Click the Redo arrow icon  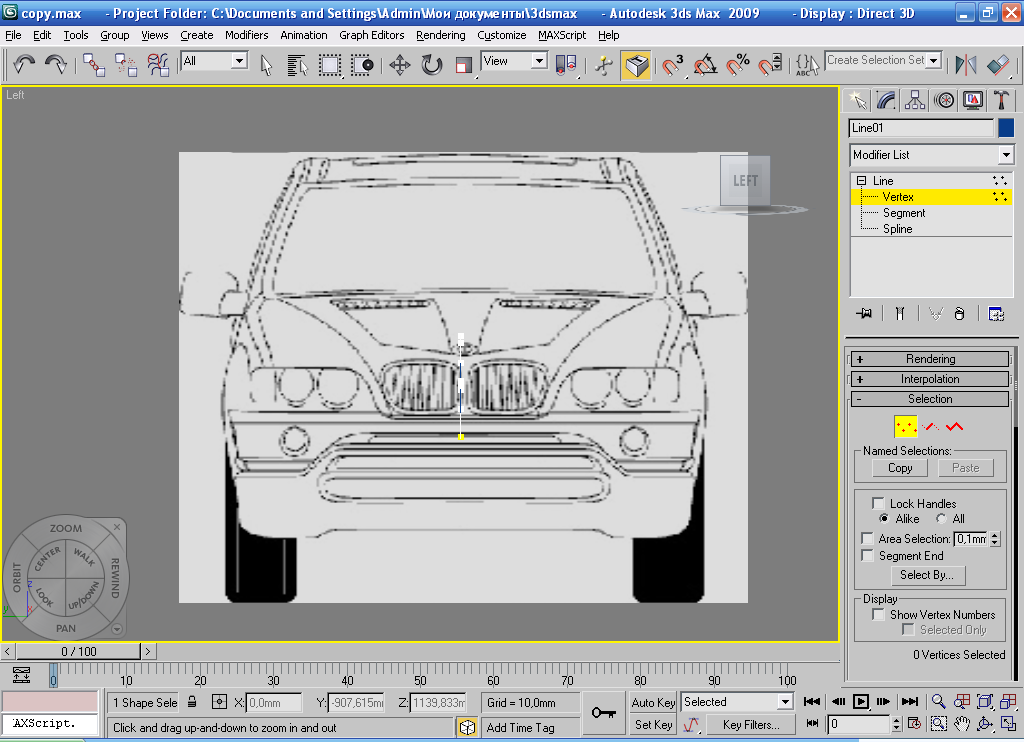pyautogui.click(x=56, y=65)
